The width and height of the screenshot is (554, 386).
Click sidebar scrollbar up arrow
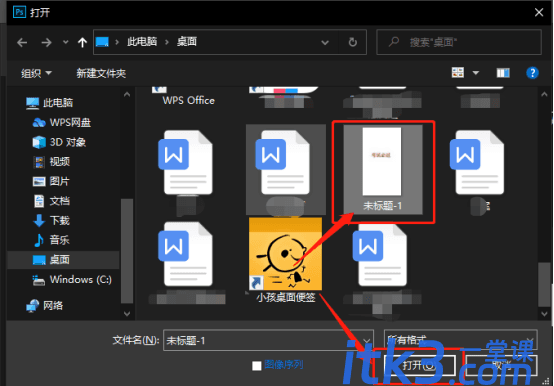pos(127,94)
